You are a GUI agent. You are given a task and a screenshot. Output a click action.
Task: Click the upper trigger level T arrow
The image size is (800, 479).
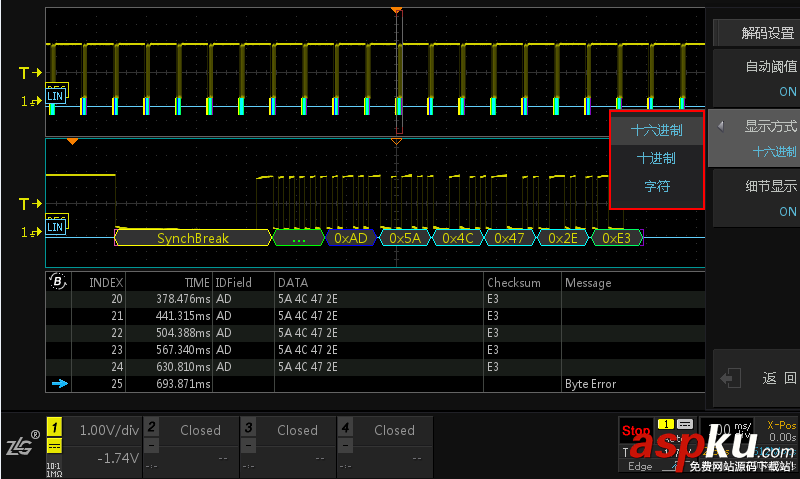[32, 73]
